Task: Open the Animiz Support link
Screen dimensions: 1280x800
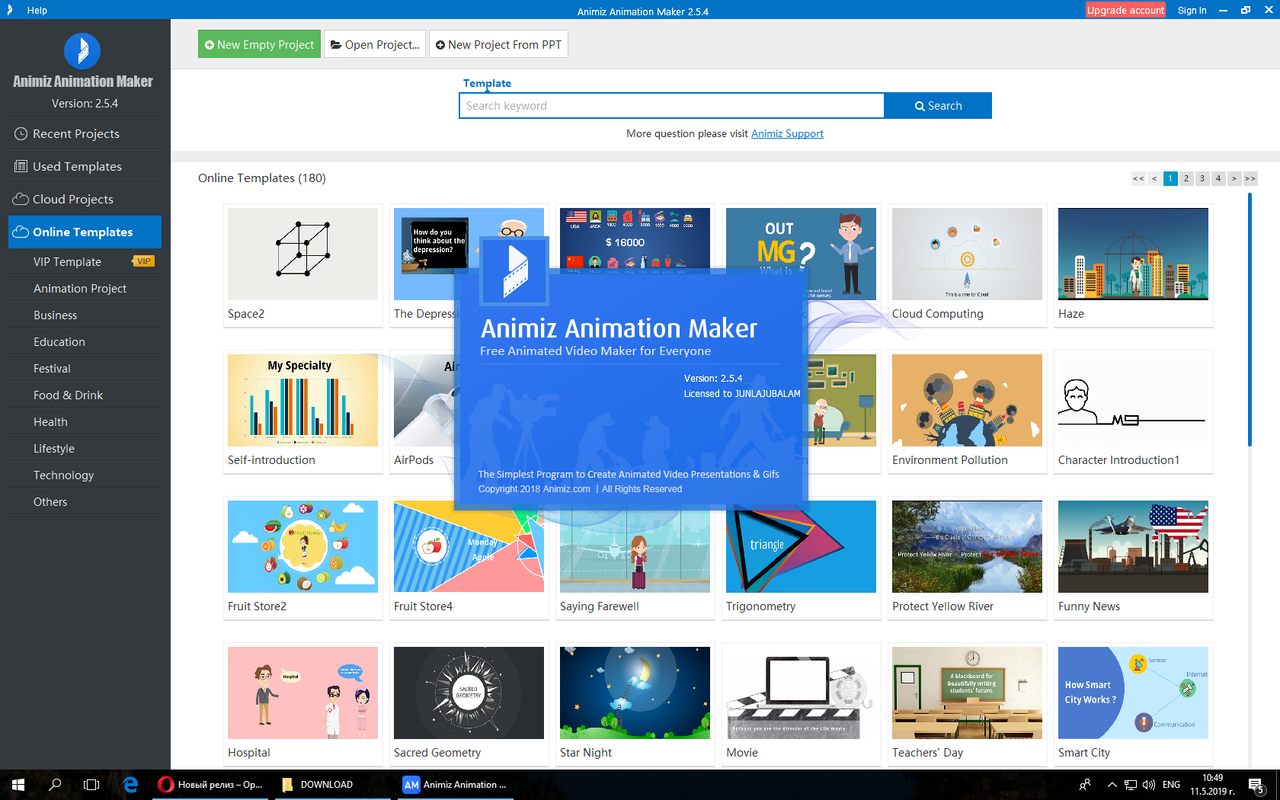Action: point(787,134)
